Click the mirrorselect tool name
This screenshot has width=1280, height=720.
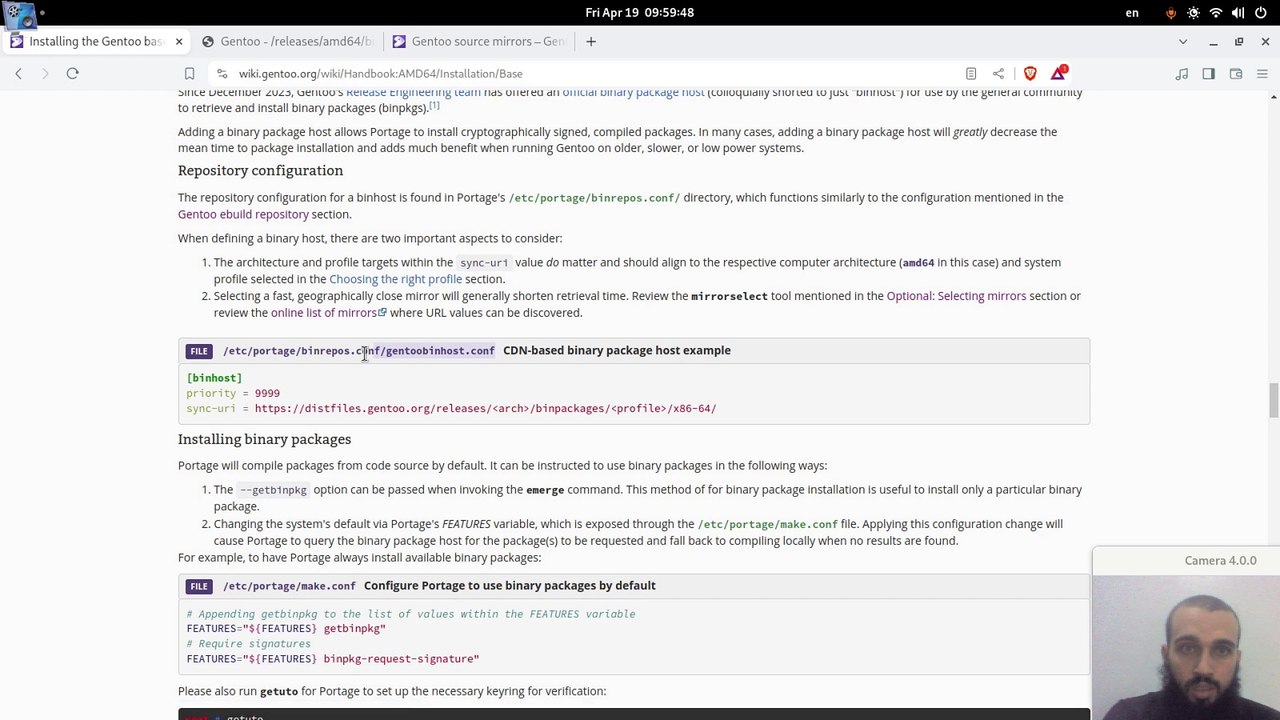[729, 296]
